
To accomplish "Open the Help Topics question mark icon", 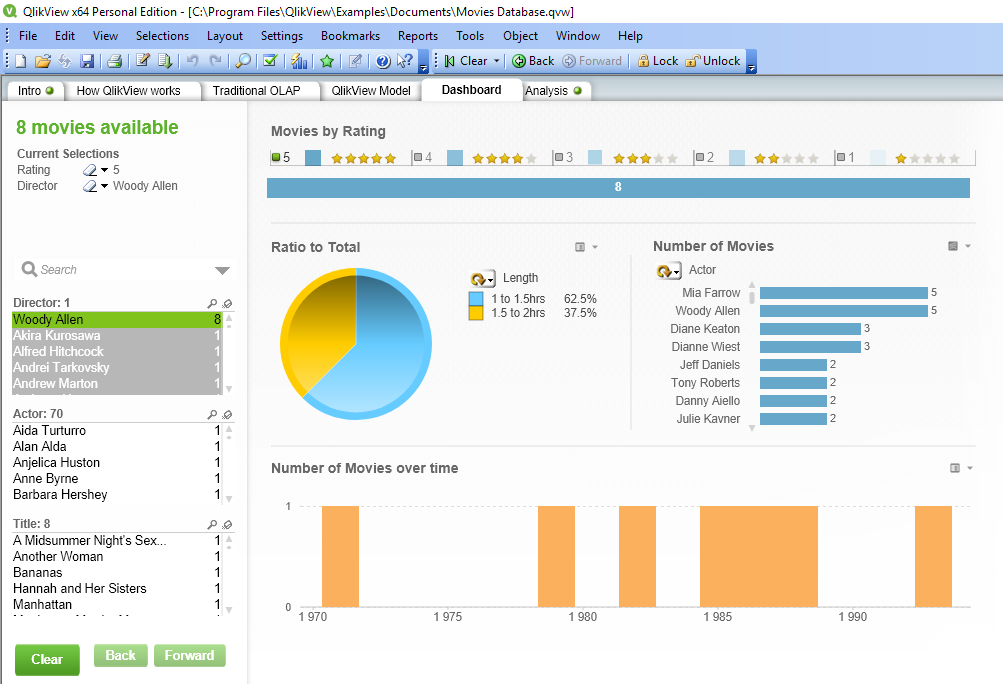I will tap(383, 61).
